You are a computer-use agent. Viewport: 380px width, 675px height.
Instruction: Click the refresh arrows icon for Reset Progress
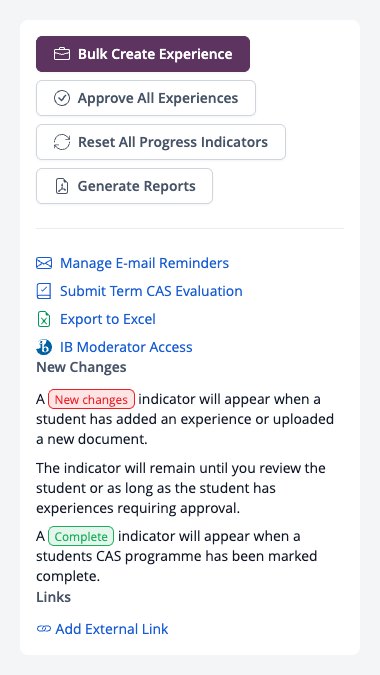[x=62, y=142]
